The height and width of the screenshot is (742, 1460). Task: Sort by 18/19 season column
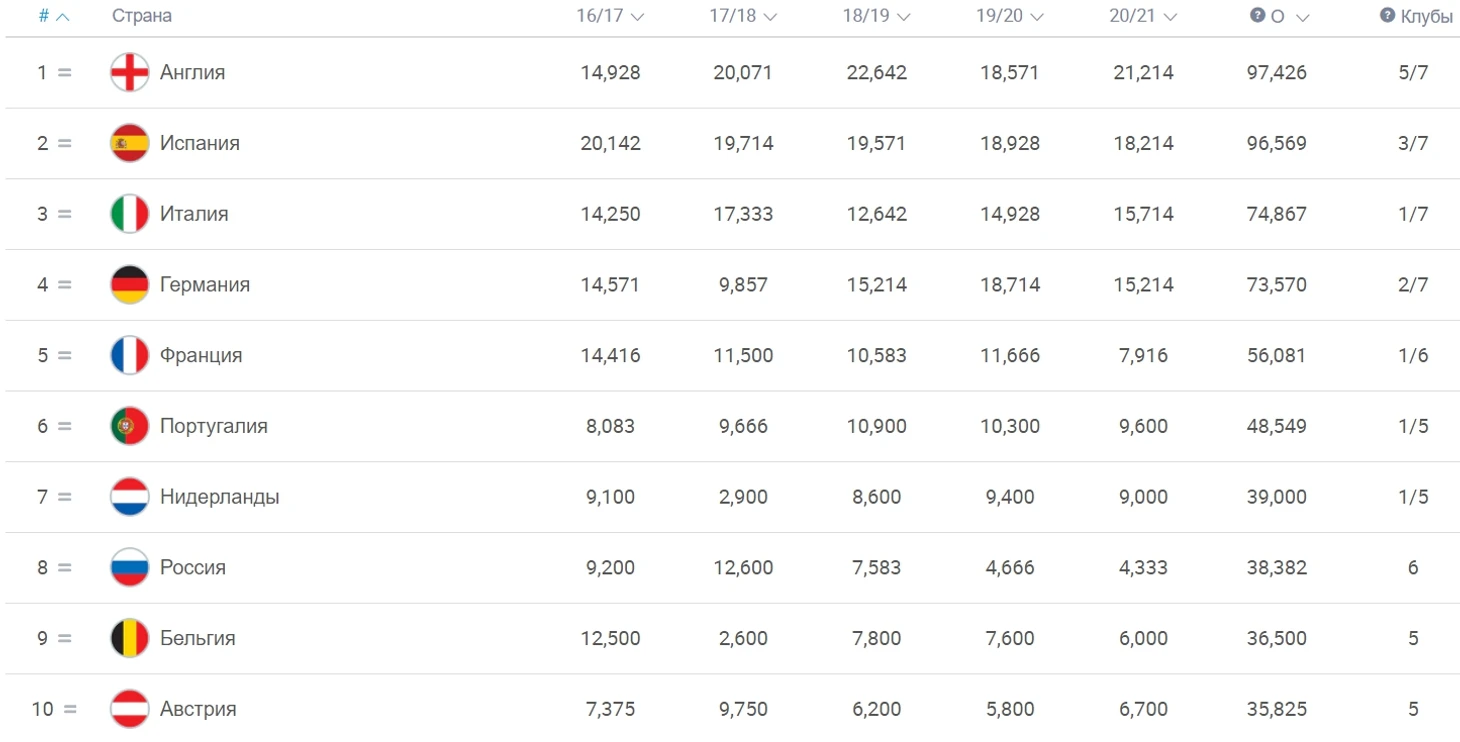877,16
